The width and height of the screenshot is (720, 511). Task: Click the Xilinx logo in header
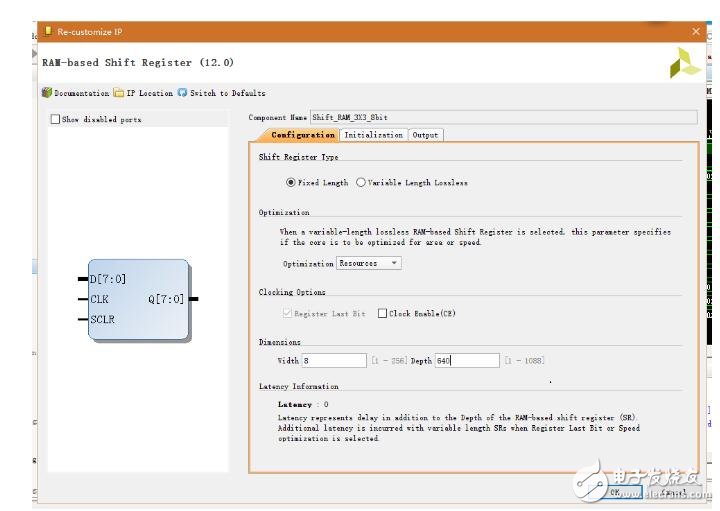tap(685, 62)
